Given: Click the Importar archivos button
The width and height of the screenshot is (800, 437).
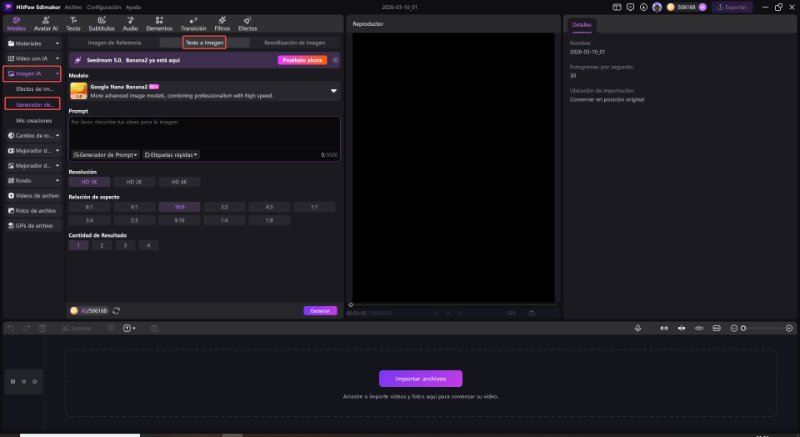Looking at the screenshot, I should (420, 379).
